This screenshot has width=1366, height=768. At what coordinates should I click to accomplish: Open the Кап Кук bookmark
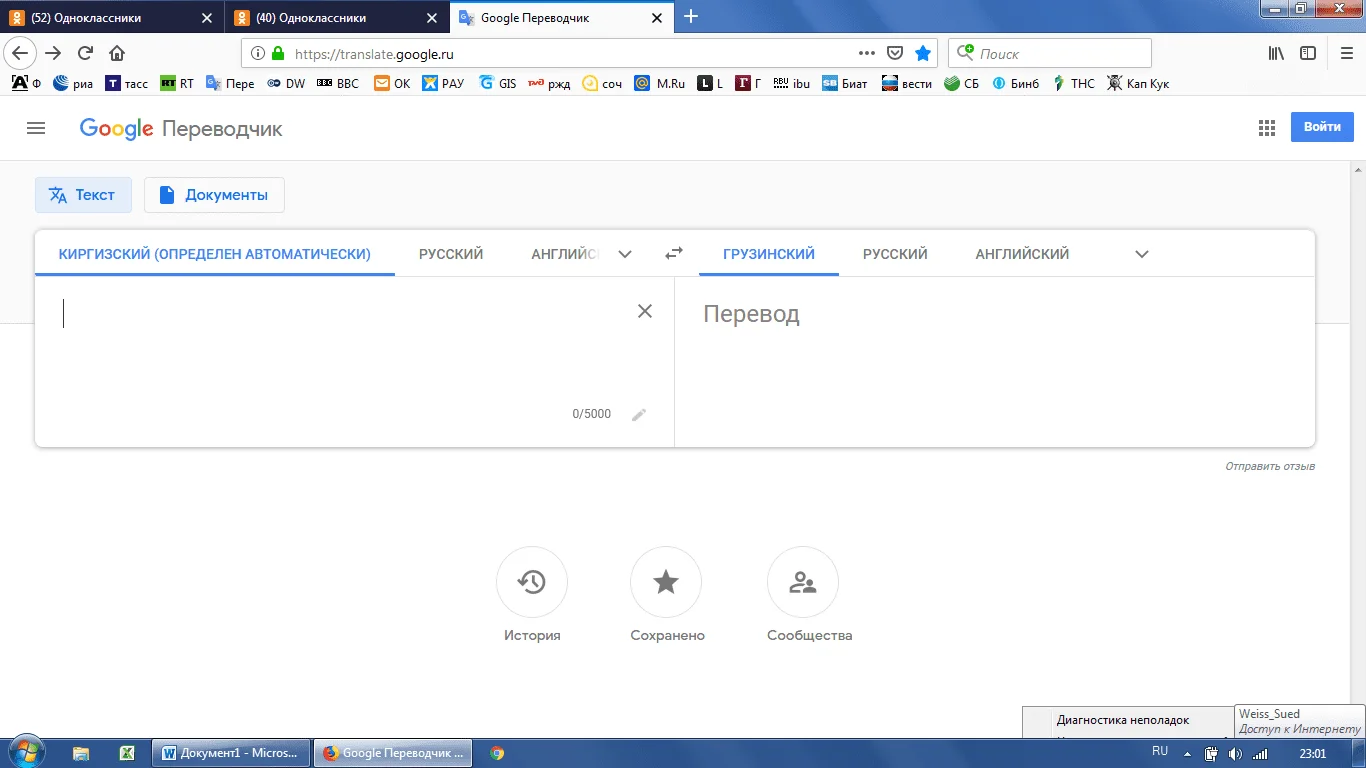pos(1139,84)
